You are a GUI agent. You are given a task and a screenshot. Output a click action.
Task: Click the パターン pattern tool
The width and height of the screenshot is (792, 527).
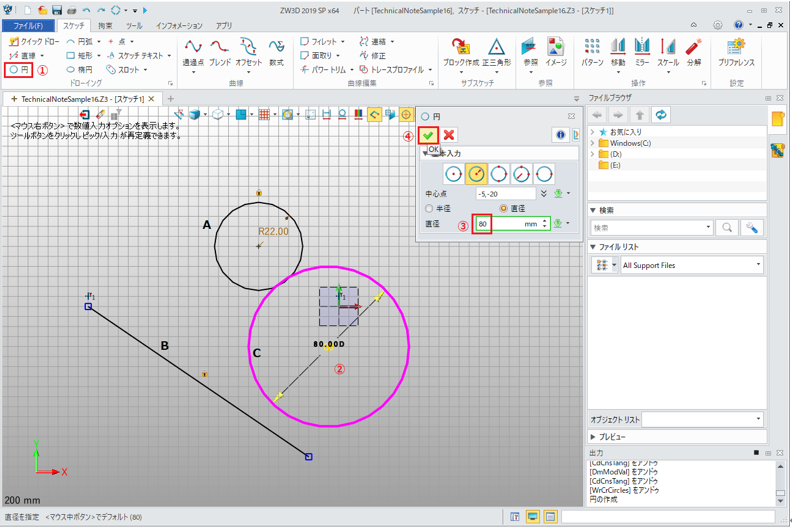tap(592, 53)
